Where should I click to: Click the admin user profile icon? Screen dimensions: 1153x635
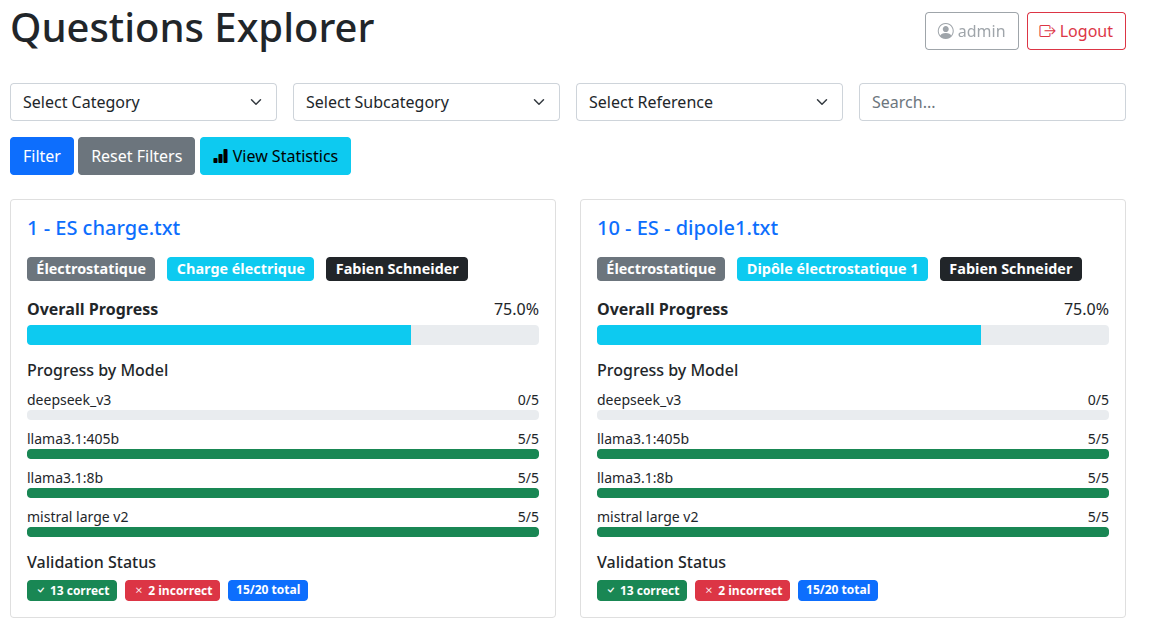point(945,31)
